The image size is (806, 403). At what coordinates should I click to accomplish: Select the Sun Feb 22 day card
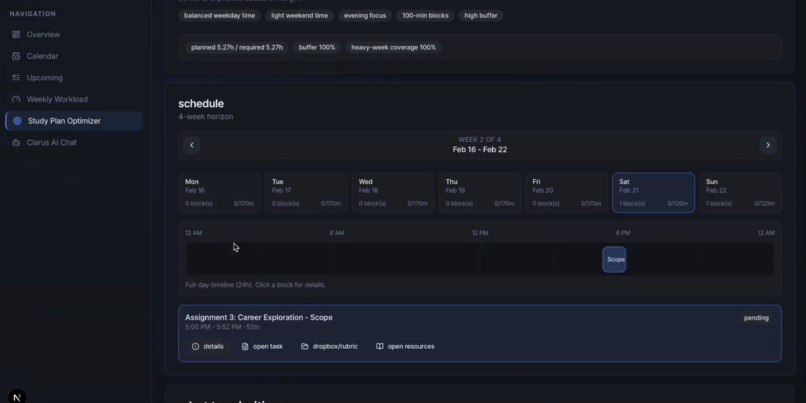[x=740, y=193]
